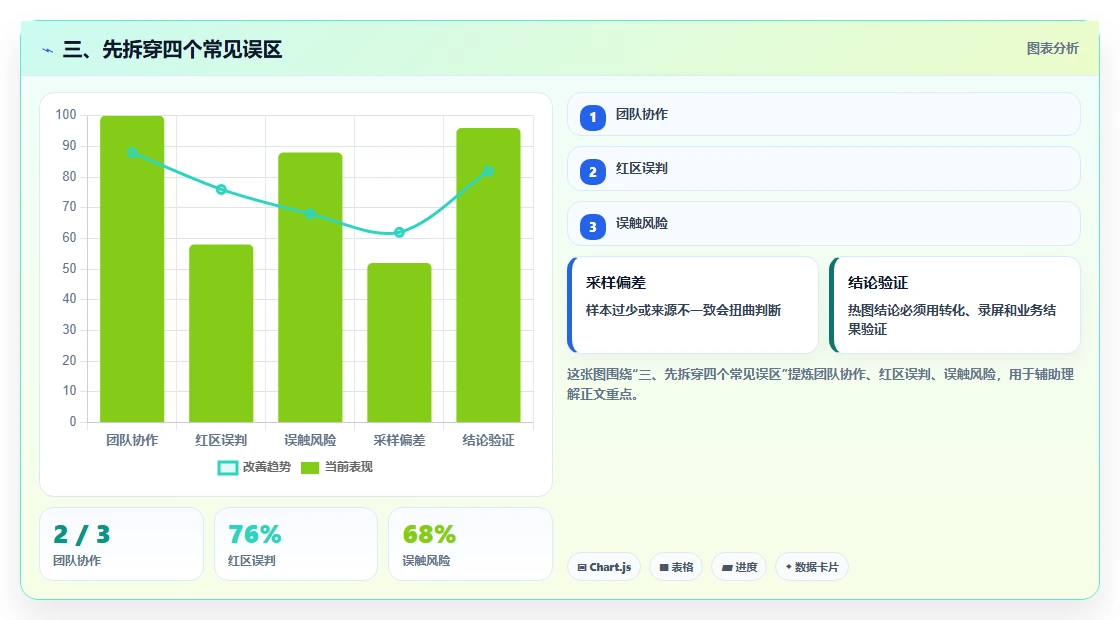Image resolution: width=1120 pixels, height=620 pixels.
Task: Click the 进度 tag
Action: 739,566
